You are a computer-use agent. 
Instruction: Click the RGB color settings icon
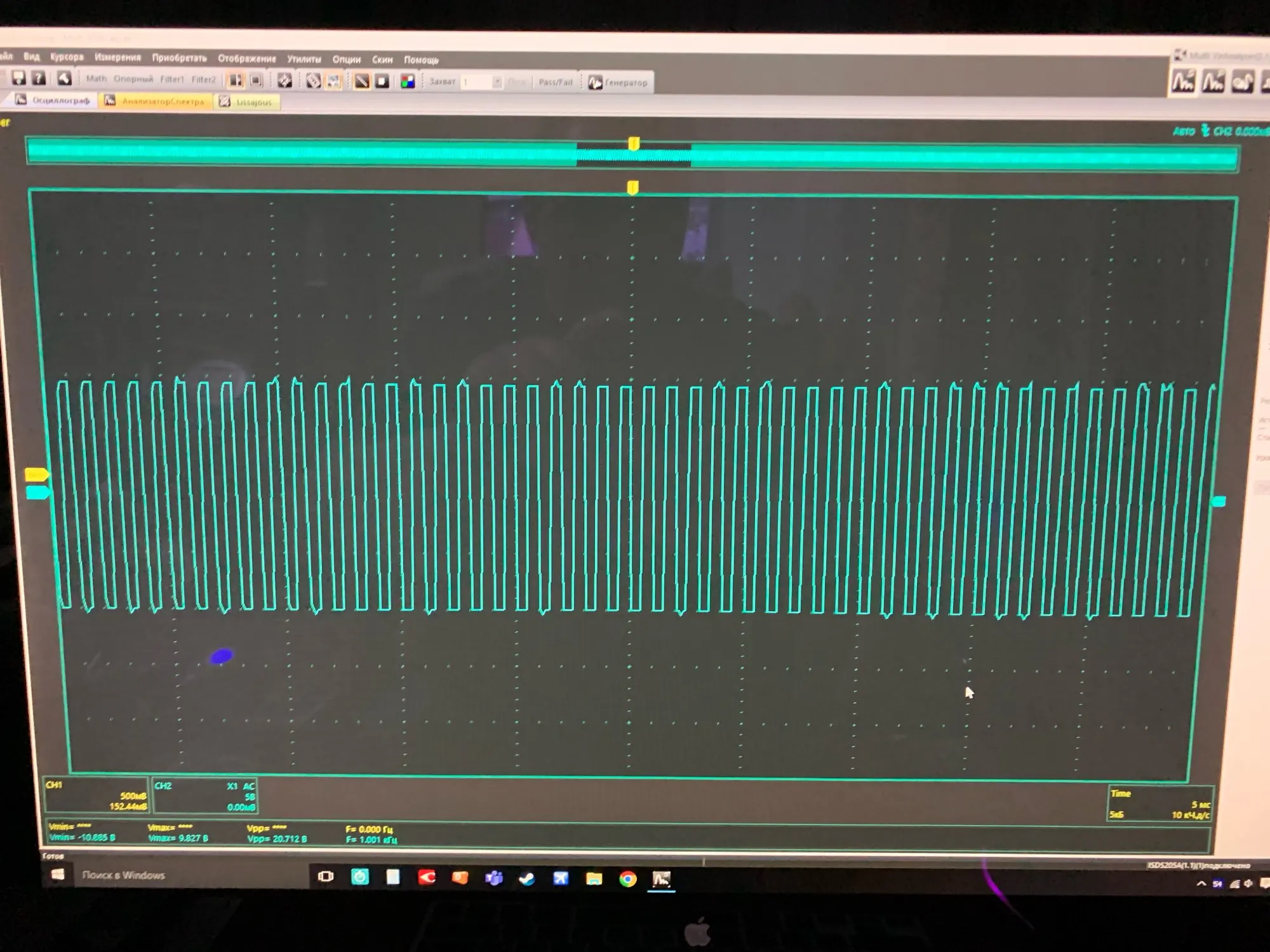[x=408, y=81]
